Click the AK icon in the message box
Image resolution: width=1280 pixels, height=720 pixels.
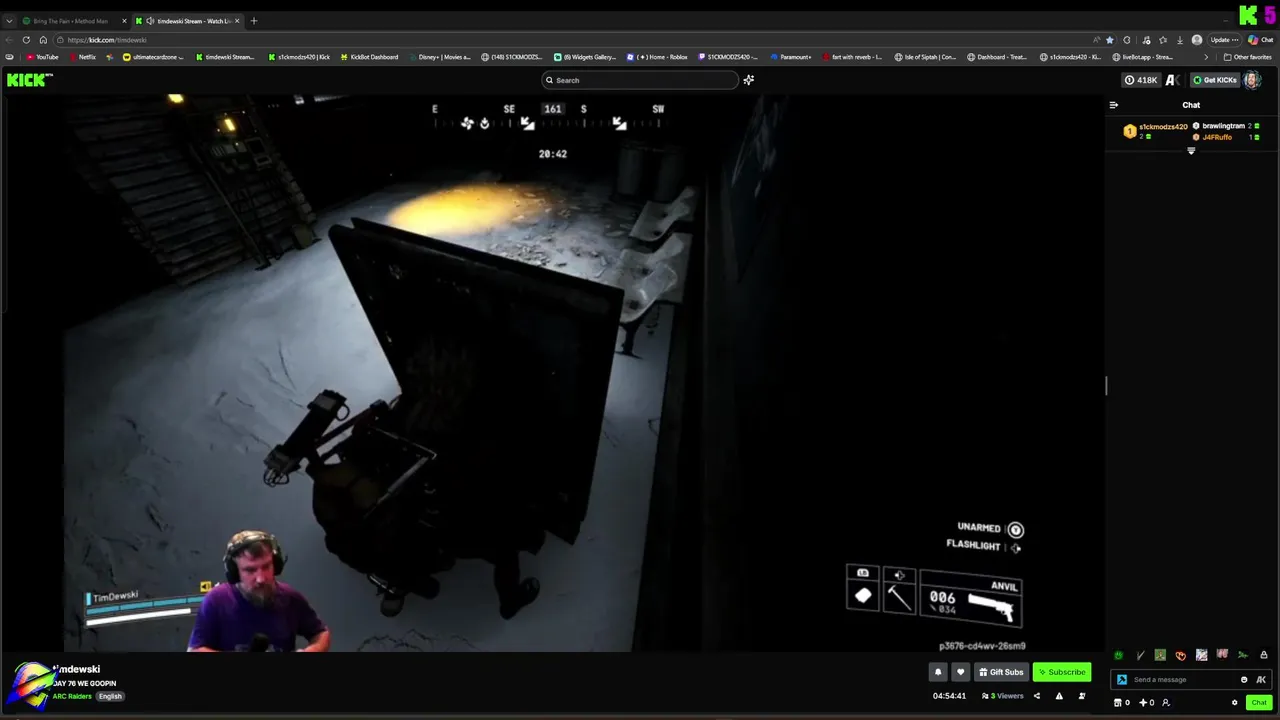pyautogui.click(x=1261, y=680)
